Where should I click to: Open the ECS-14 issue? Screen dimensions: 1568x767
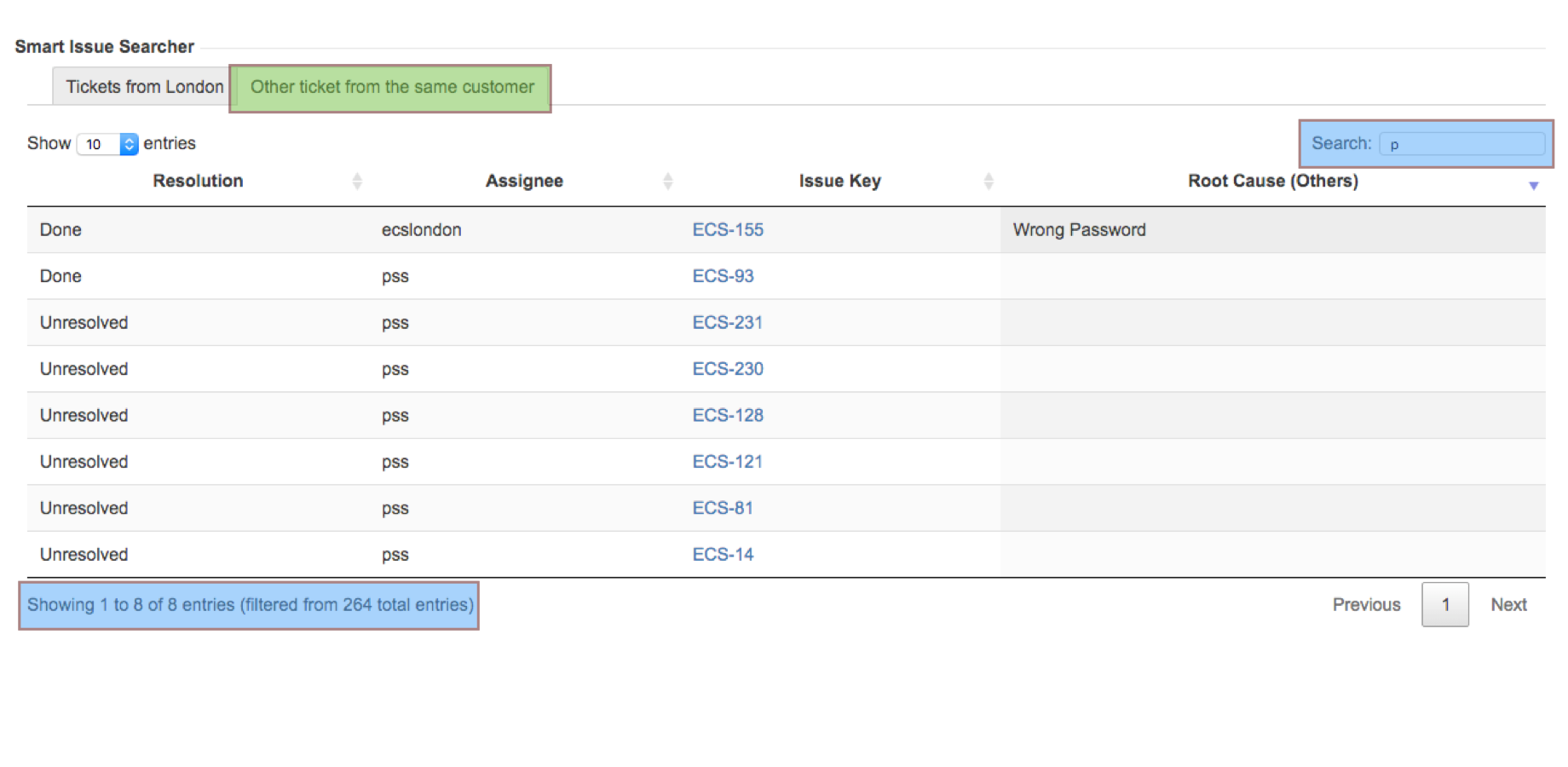(723, 555)
